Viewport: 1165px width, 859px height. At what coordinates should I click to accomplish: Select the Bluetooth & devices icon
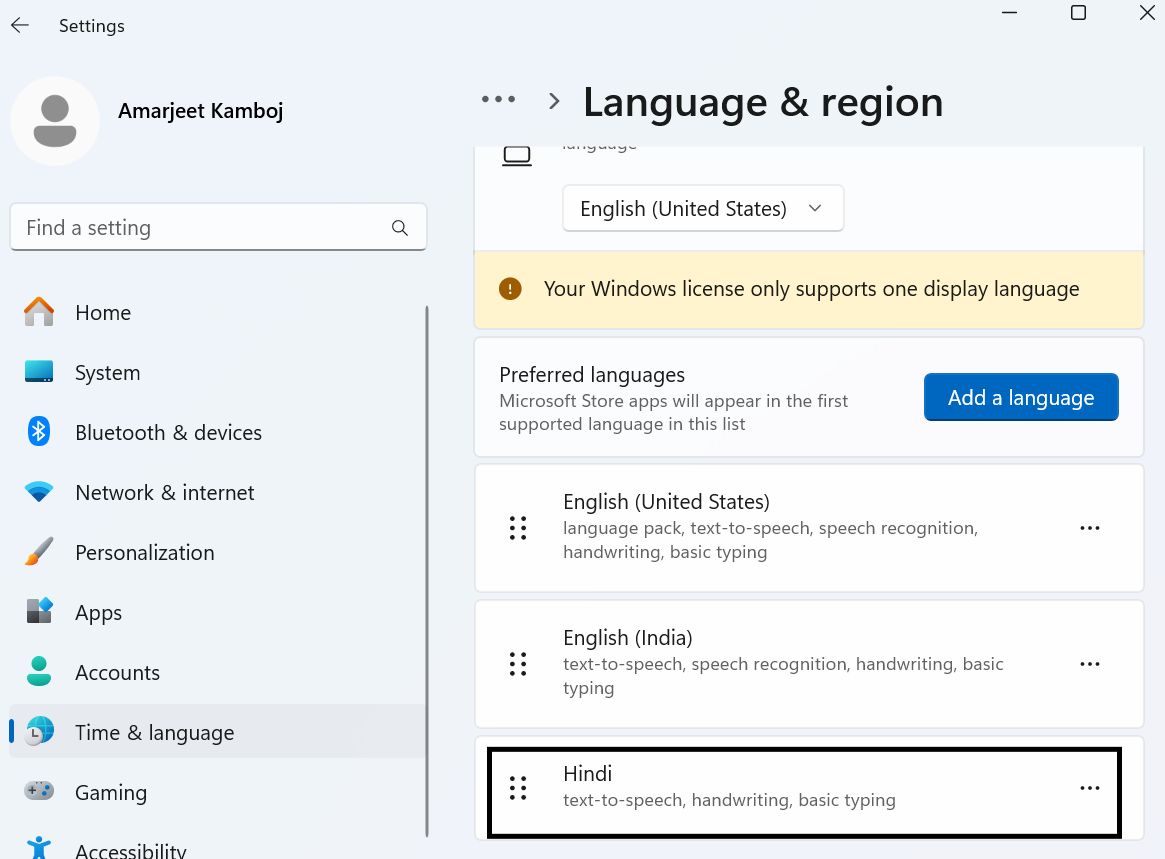38,432
